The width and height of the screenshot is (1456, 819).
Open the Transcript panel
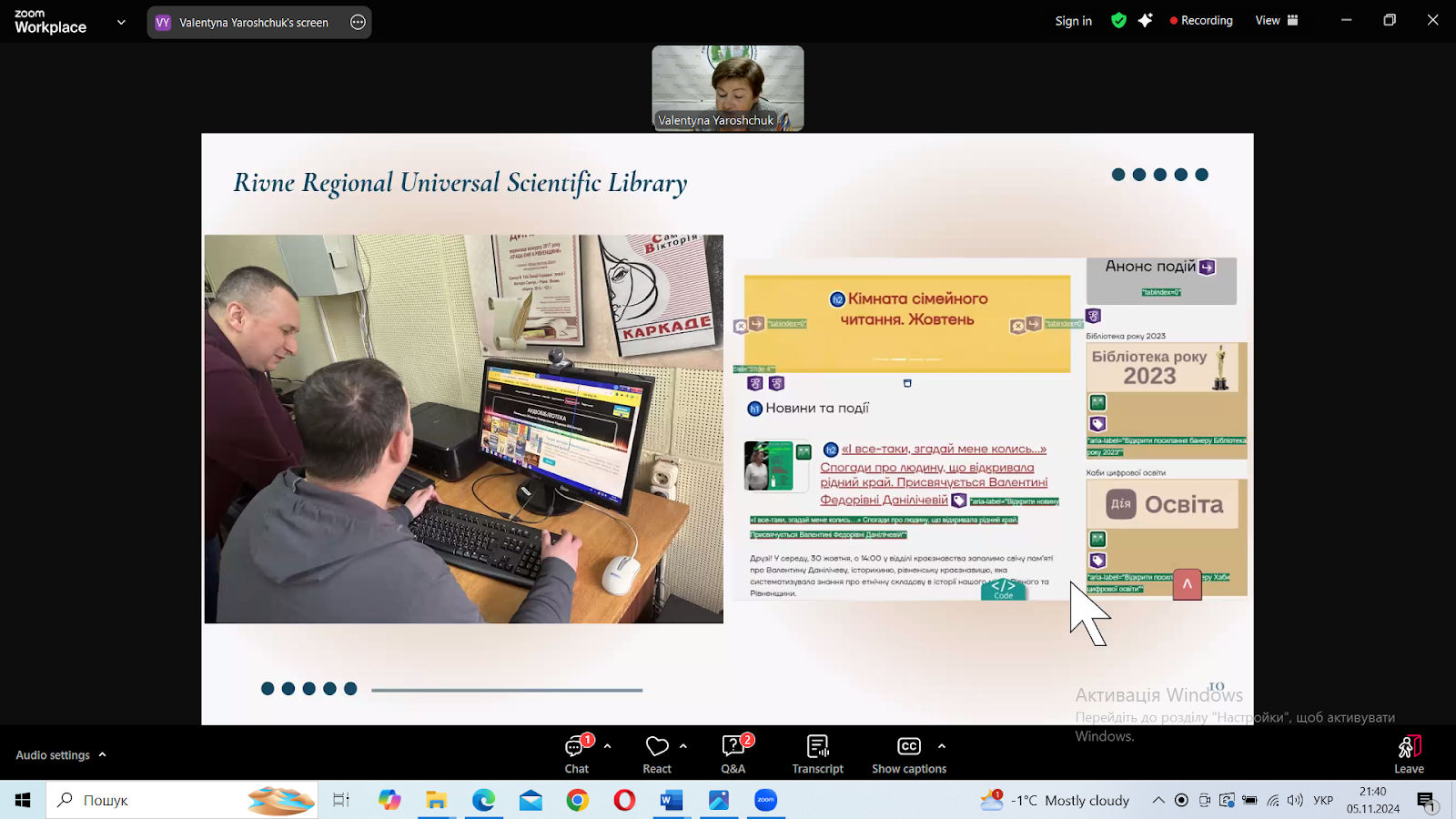pos(817,754)
